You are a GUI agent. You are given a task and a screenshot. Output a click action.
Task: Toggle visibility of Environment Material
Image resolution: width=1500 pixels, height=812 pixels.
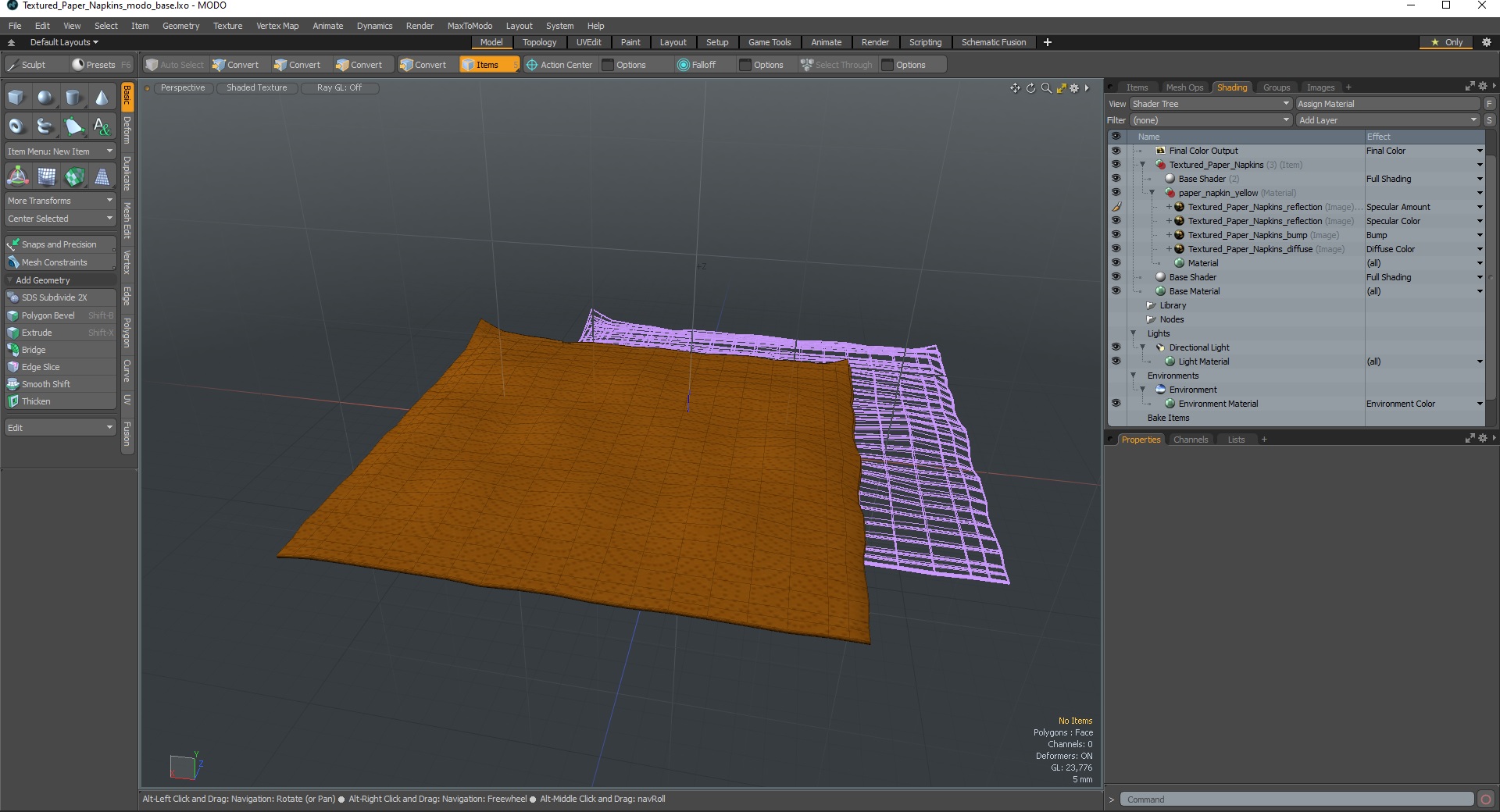click(1116, 404)
